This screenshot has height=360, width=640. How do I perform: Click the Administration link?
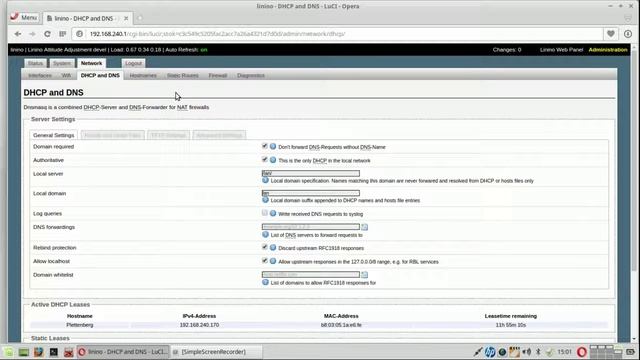(608, 50)
